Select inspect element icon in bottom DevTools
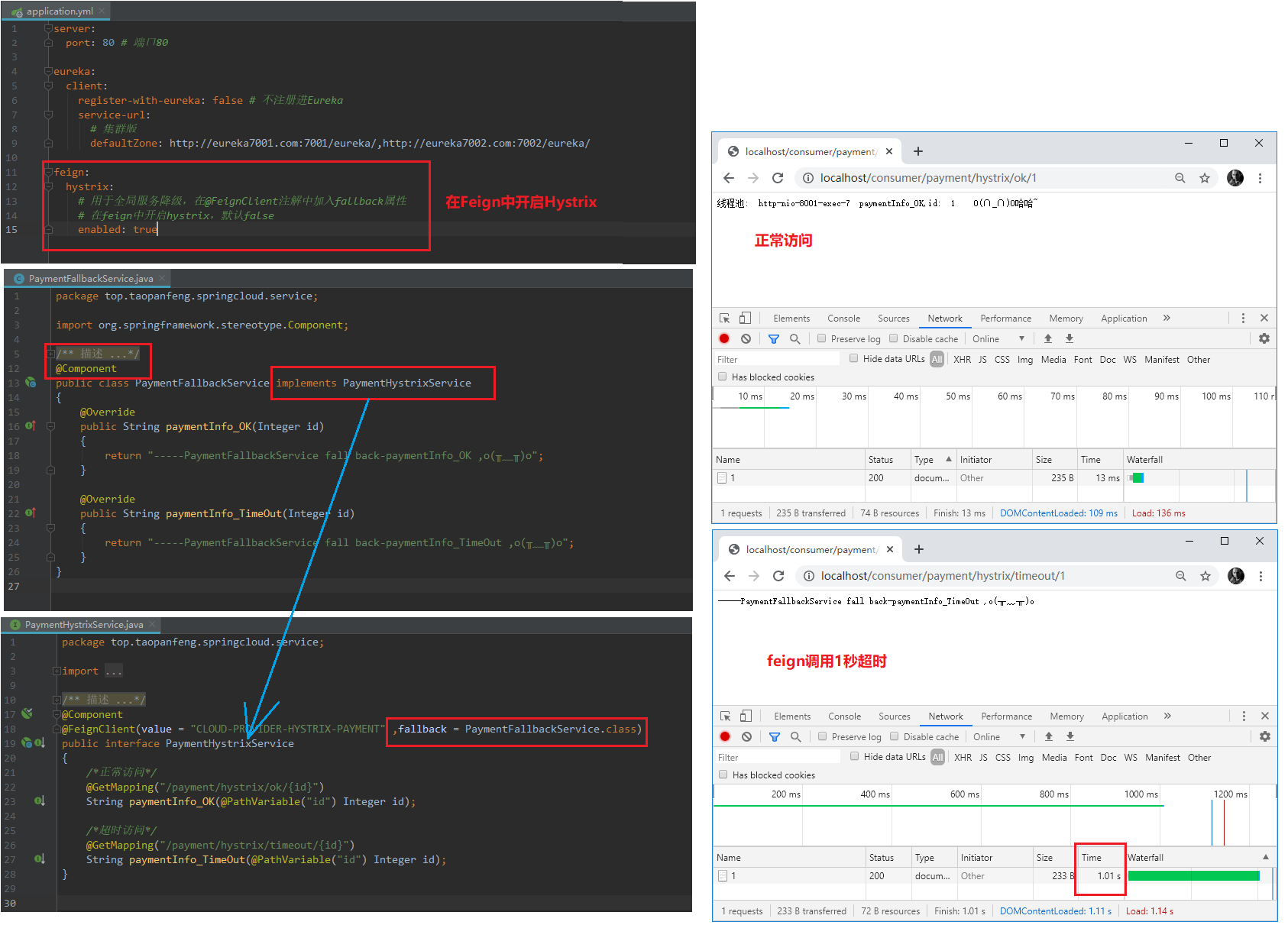This screenshot has width=1288, height=938. (725, 716)
